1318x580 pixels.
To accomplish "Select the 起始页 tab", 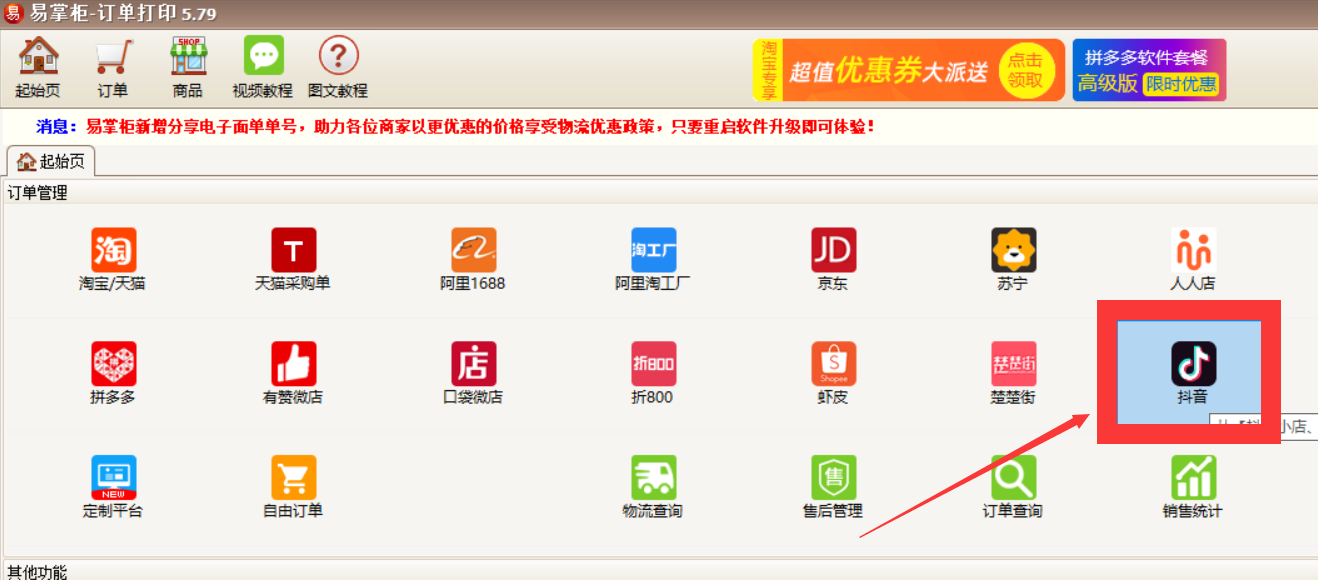I will click(51, 162).
